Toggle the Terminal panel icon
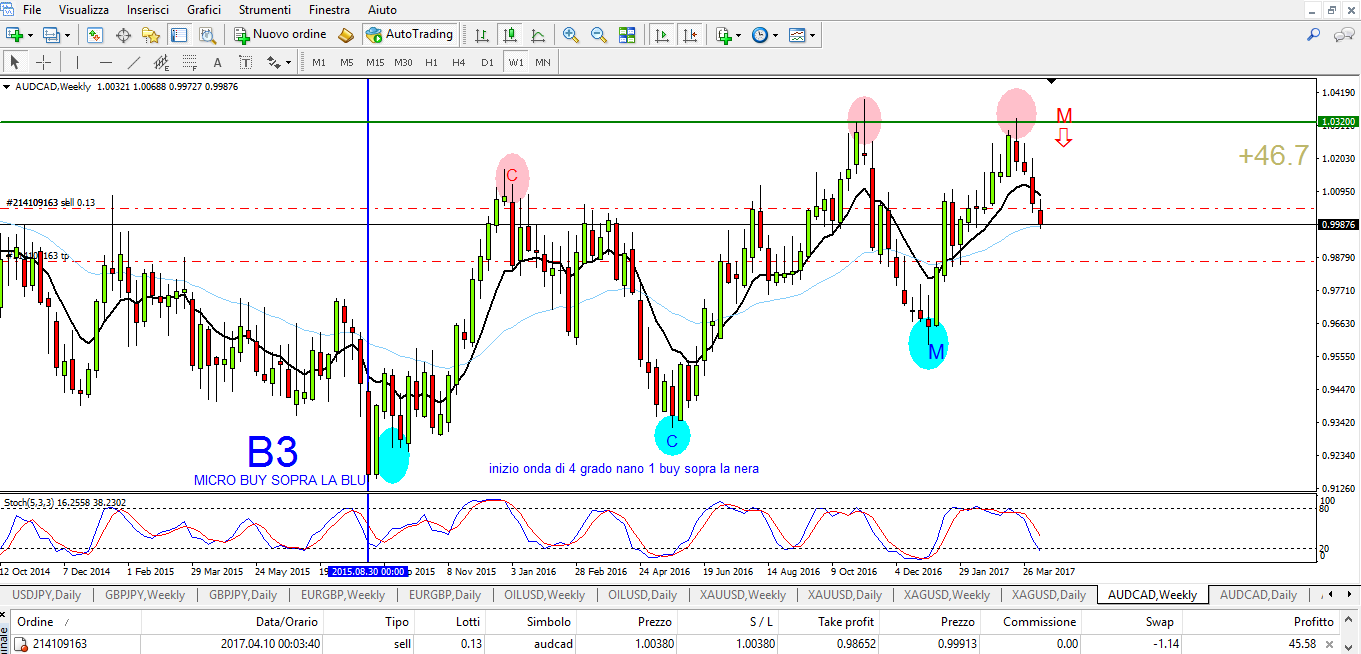Screen dimensions: 1361x654 pyautogui.click(x=179, y=35)
